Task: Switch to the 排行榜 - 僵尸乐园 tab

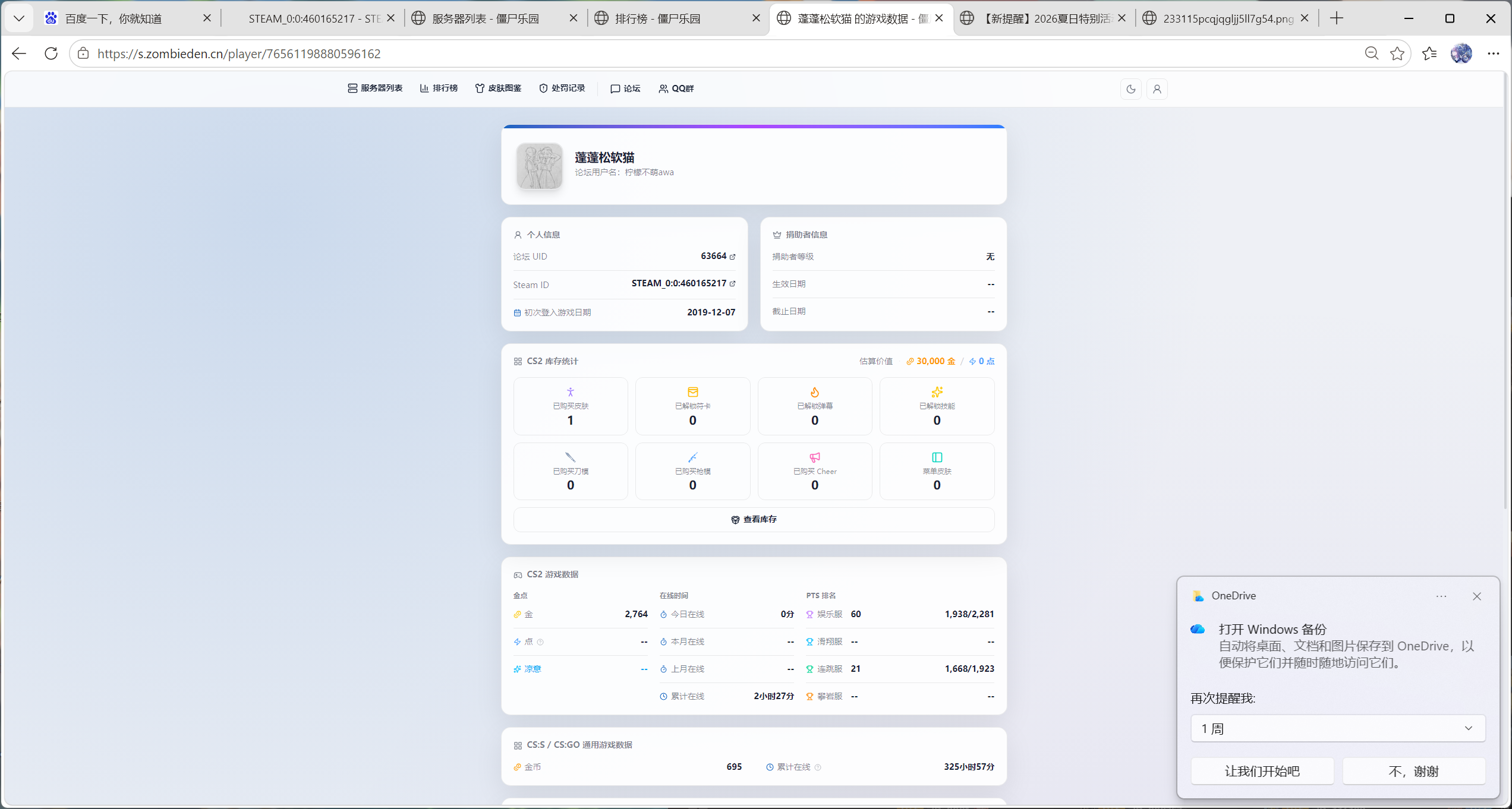Action: (678, 18)
